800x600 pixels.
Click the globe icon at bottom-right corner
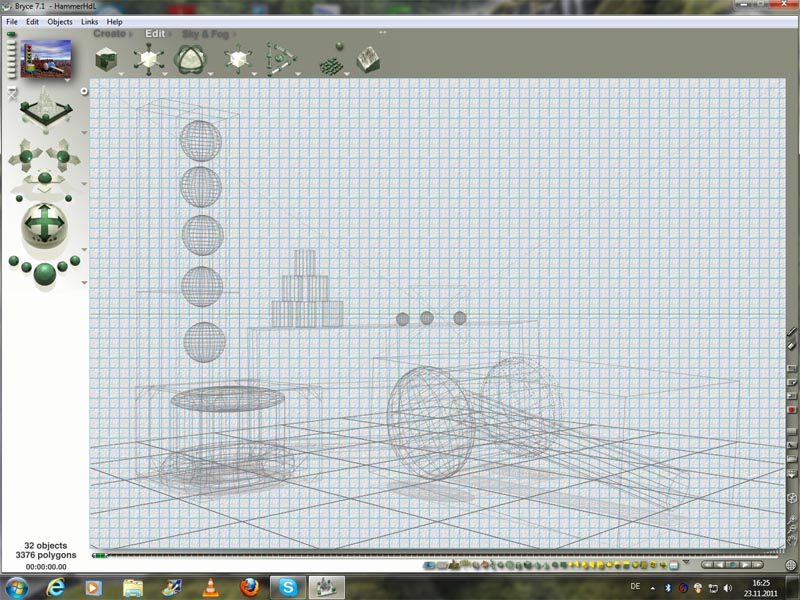(x=791, y=565)
